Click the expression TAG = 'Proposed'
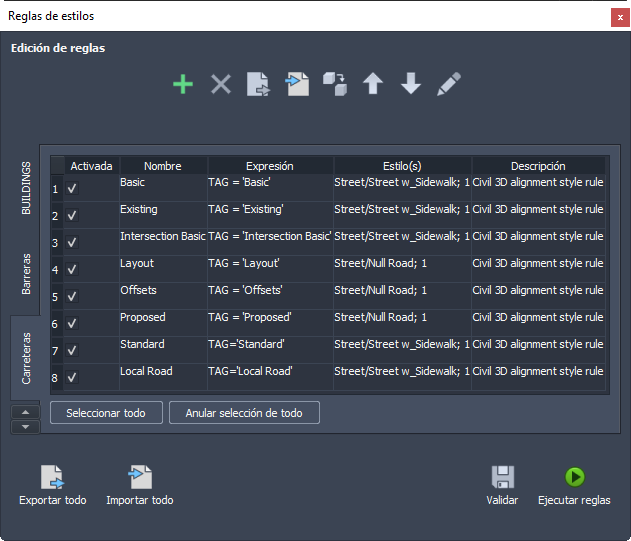Image resolution: width=631 pixels, height=541 pixels. 250,318
